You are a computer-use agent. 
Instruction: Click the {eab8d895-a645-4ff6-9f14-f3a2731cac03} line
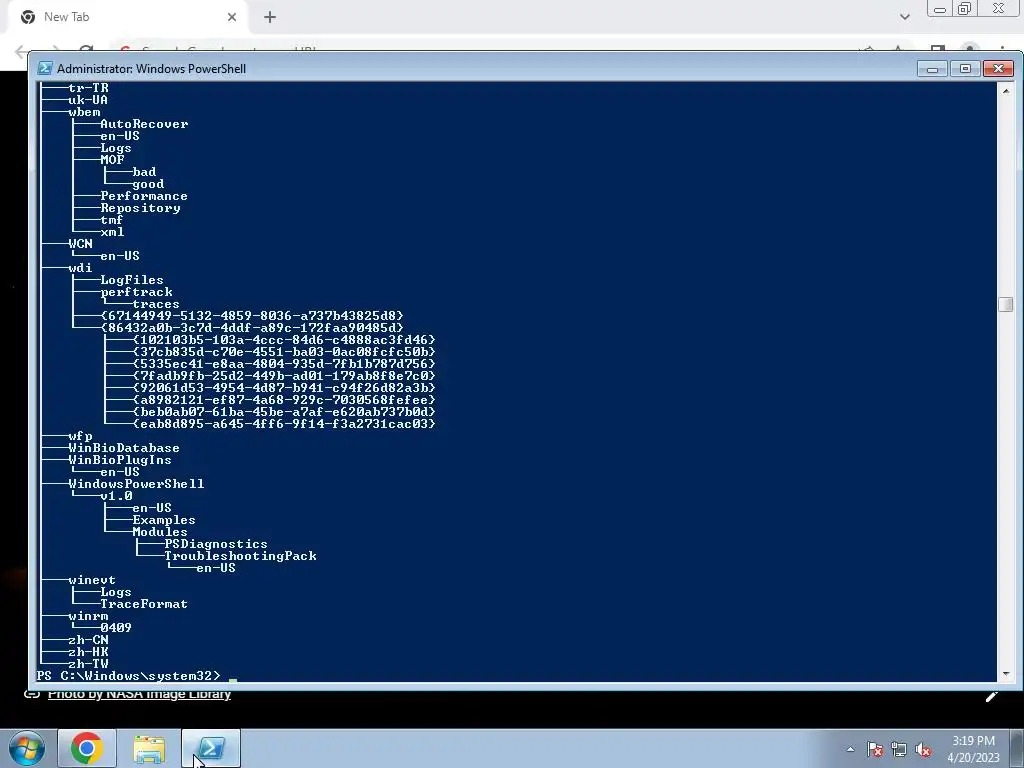[x=284, y=424]
